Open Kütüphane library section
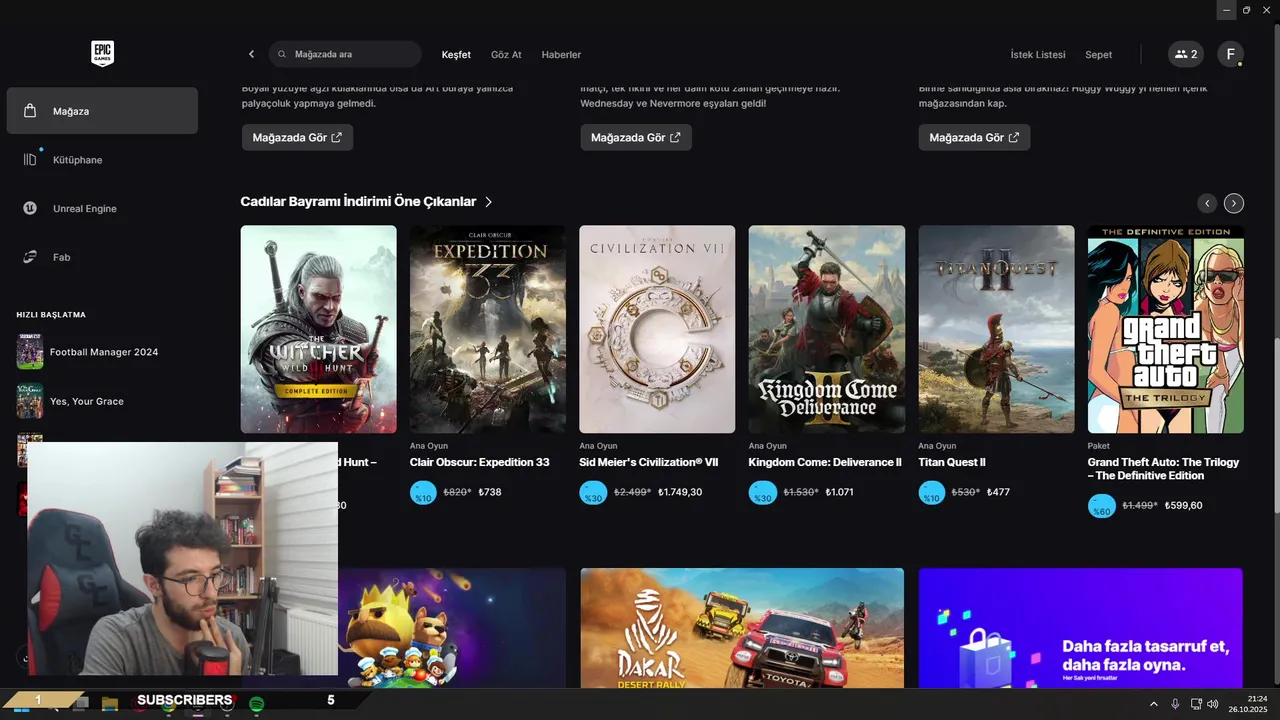The image size is (1280, 720). tap(102, 160)
